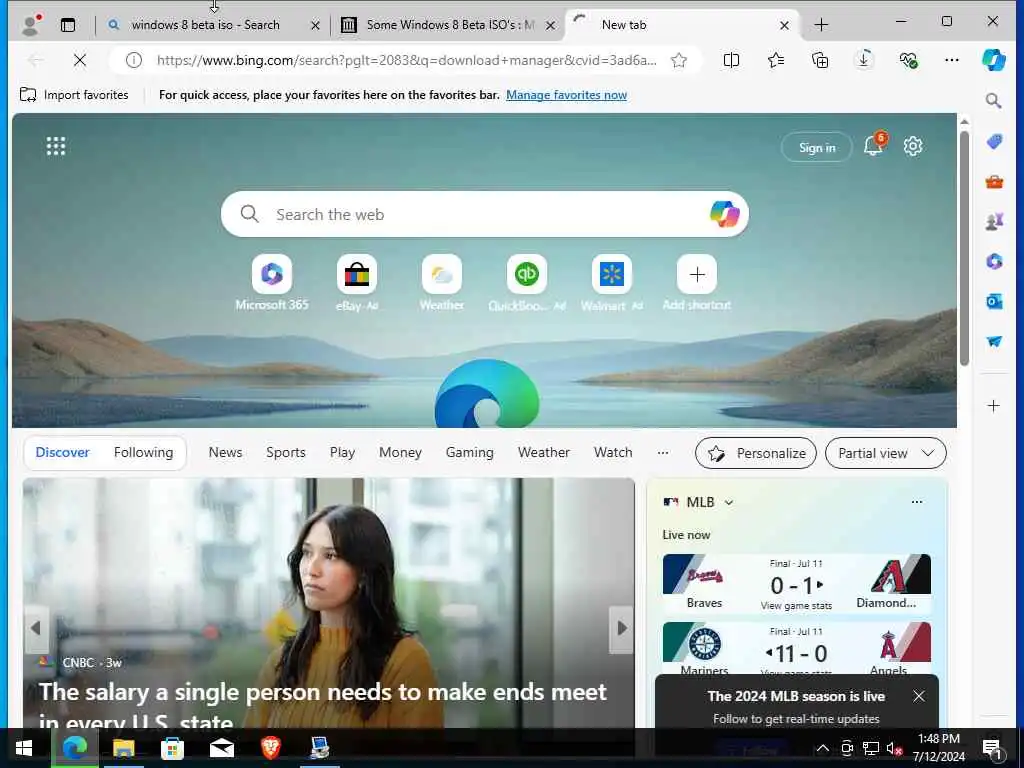Open the Money category
The image size is (1024, 768).
click(400, 452)
